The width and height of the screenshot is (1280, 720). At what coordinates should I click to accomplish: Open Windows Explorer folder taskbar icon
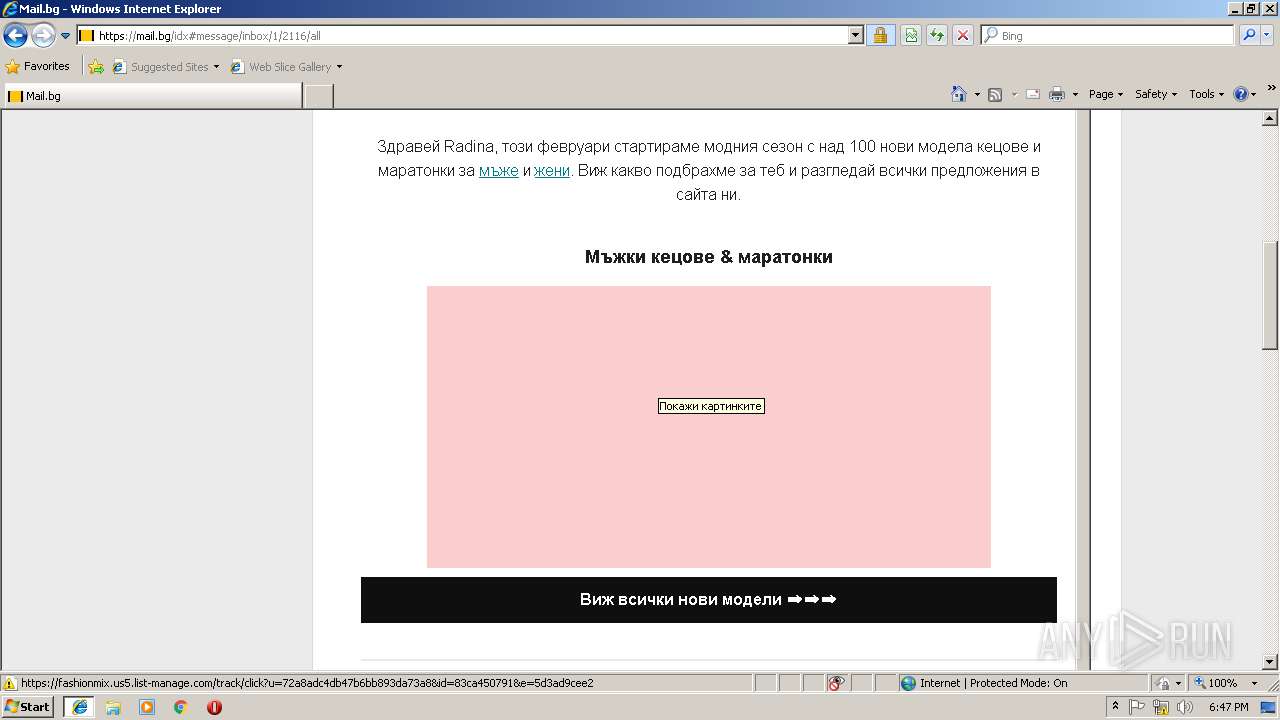click(x=113, y=707)
